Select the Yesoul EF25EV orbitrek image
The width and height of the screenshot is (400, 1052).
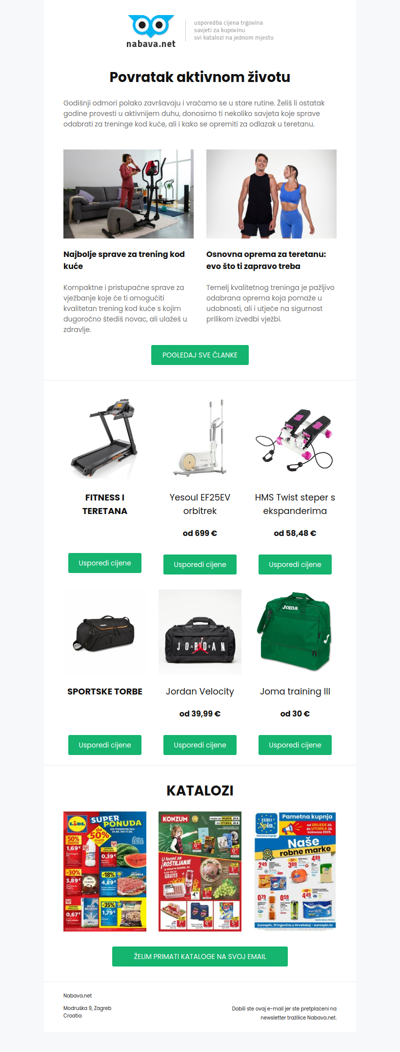tap(200, 438)
